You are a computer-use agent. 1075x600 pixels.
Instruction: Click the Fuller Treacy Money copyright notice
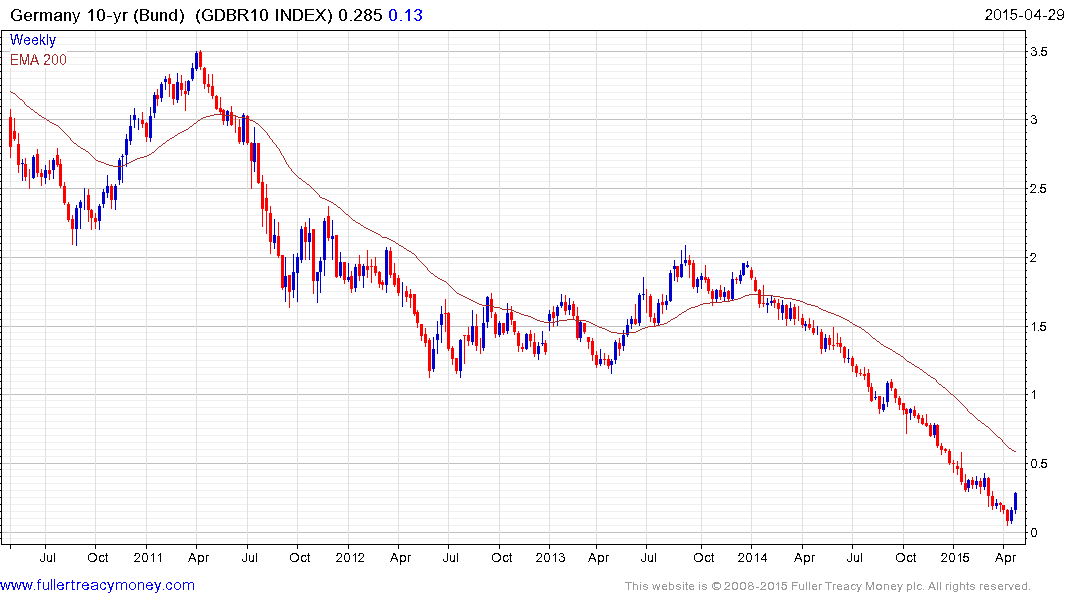tap(827, 586)
